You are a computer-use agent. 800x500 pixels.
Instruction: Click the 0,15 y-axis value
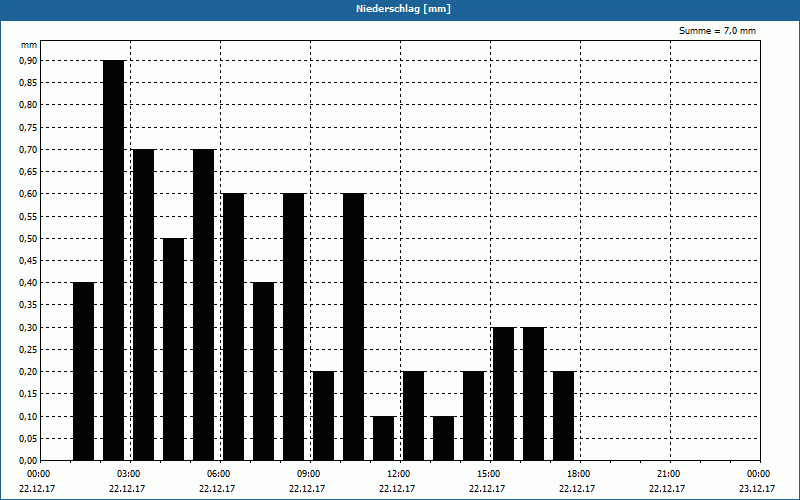28,394
